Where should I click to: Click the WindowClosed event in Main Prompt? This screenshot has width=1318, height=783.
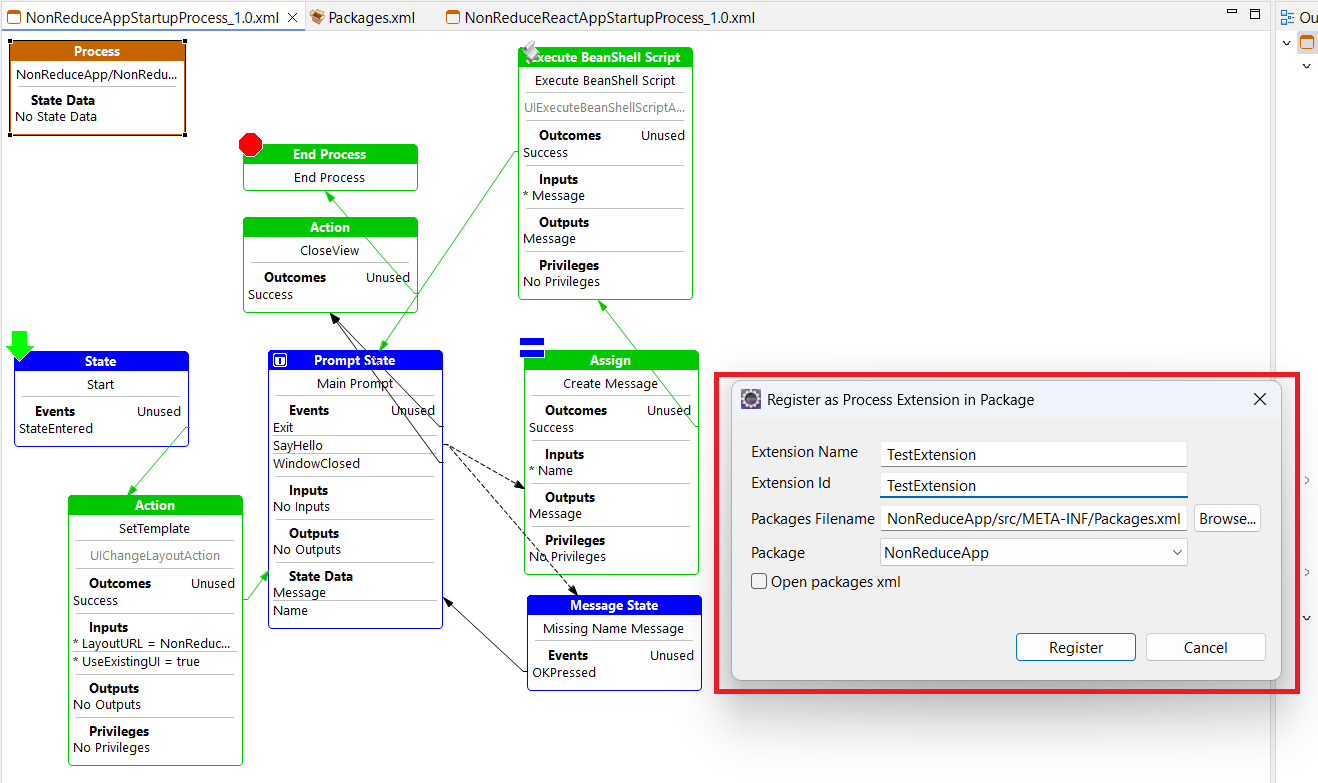[x=316, y=463]
